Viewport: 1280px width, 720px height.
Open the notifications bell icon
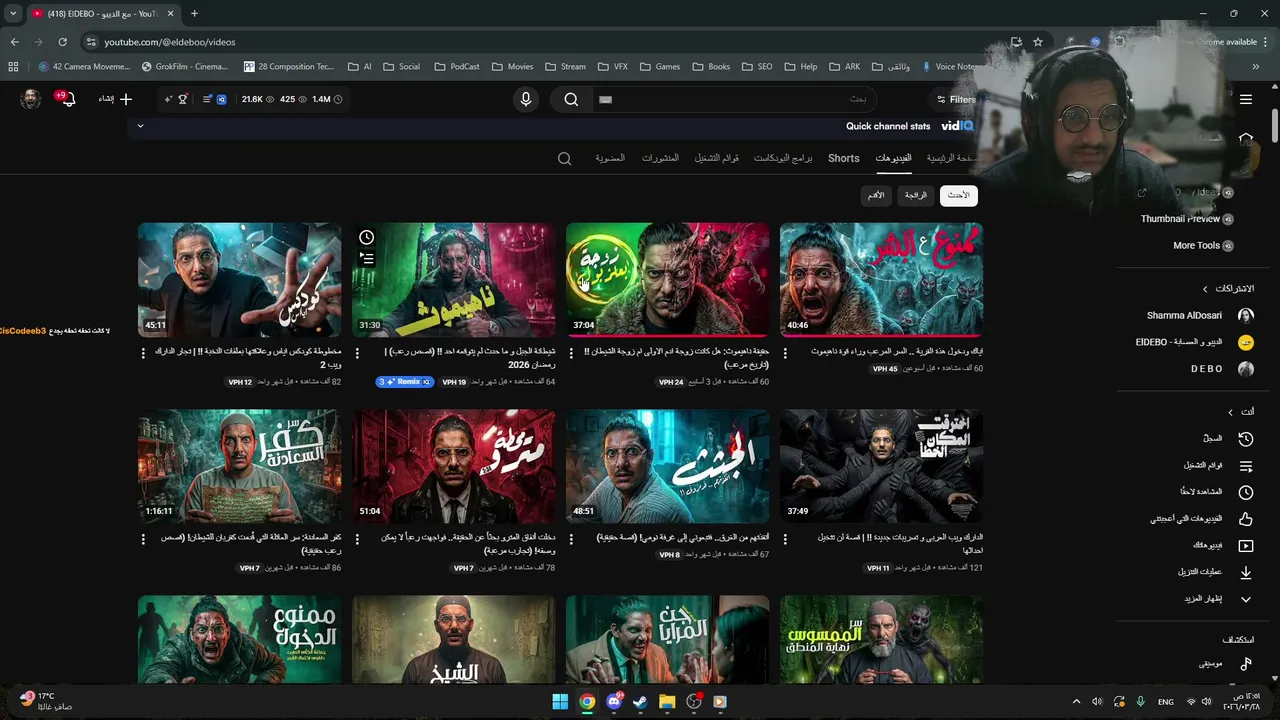click(x=67, y=99)
